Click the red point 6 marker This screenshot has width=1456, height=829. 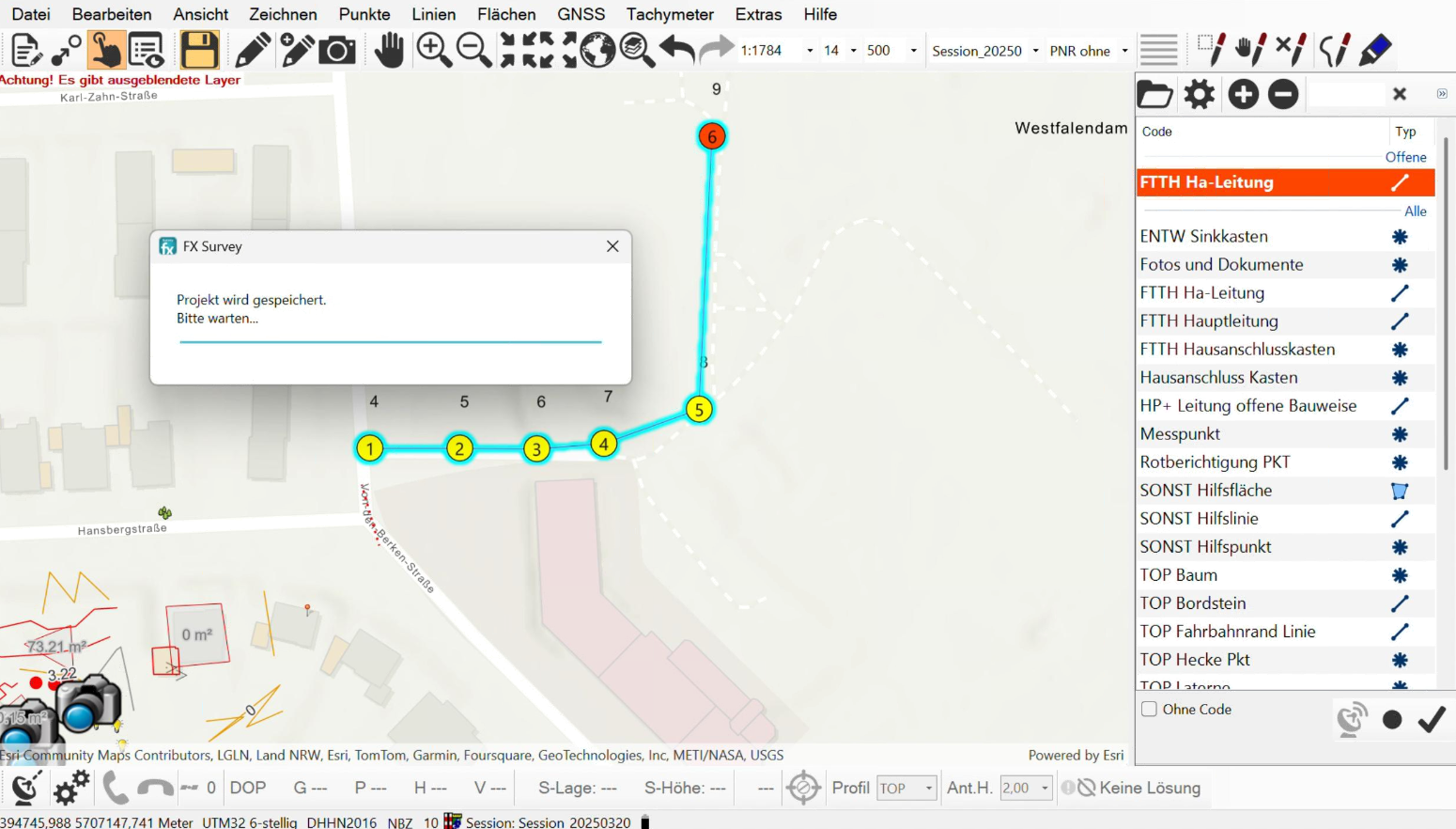[x=712, y=136]
